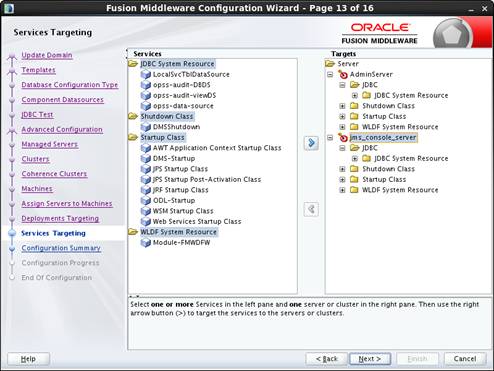The height and width of the screenshot is (371, 494).
Task: Select the jms_console_server target label
Action: point(383,137)
